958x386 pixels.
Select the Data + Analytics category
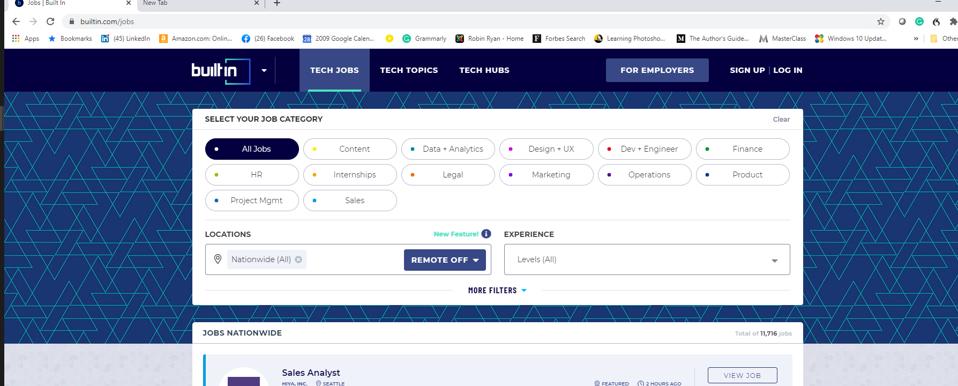448,149
